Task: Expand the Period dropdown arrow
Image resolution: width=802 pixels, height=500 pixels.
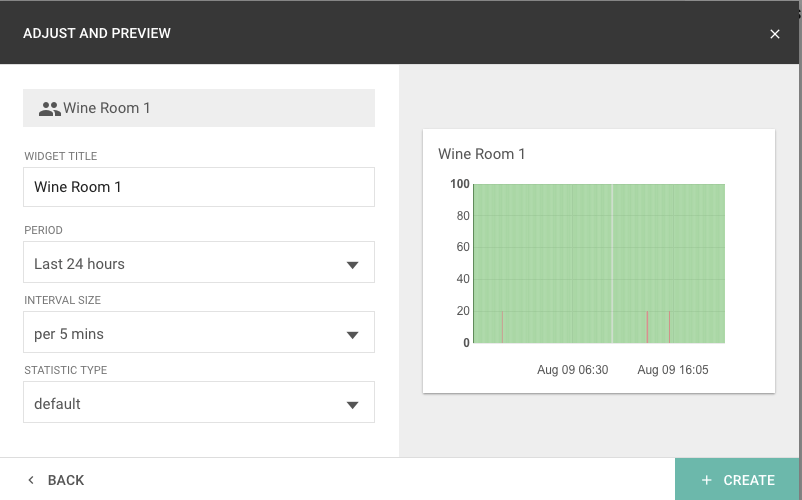Action: click(352, 265)
